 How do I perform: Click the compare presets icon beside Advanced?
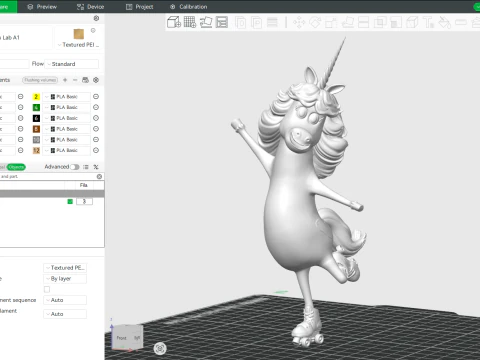pos(96,167)
